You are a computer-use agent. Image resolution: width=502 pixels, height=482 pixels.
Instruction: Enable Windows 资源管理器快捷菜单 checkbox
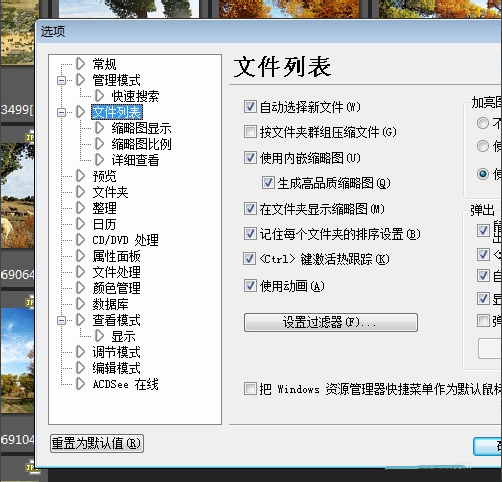250,389
